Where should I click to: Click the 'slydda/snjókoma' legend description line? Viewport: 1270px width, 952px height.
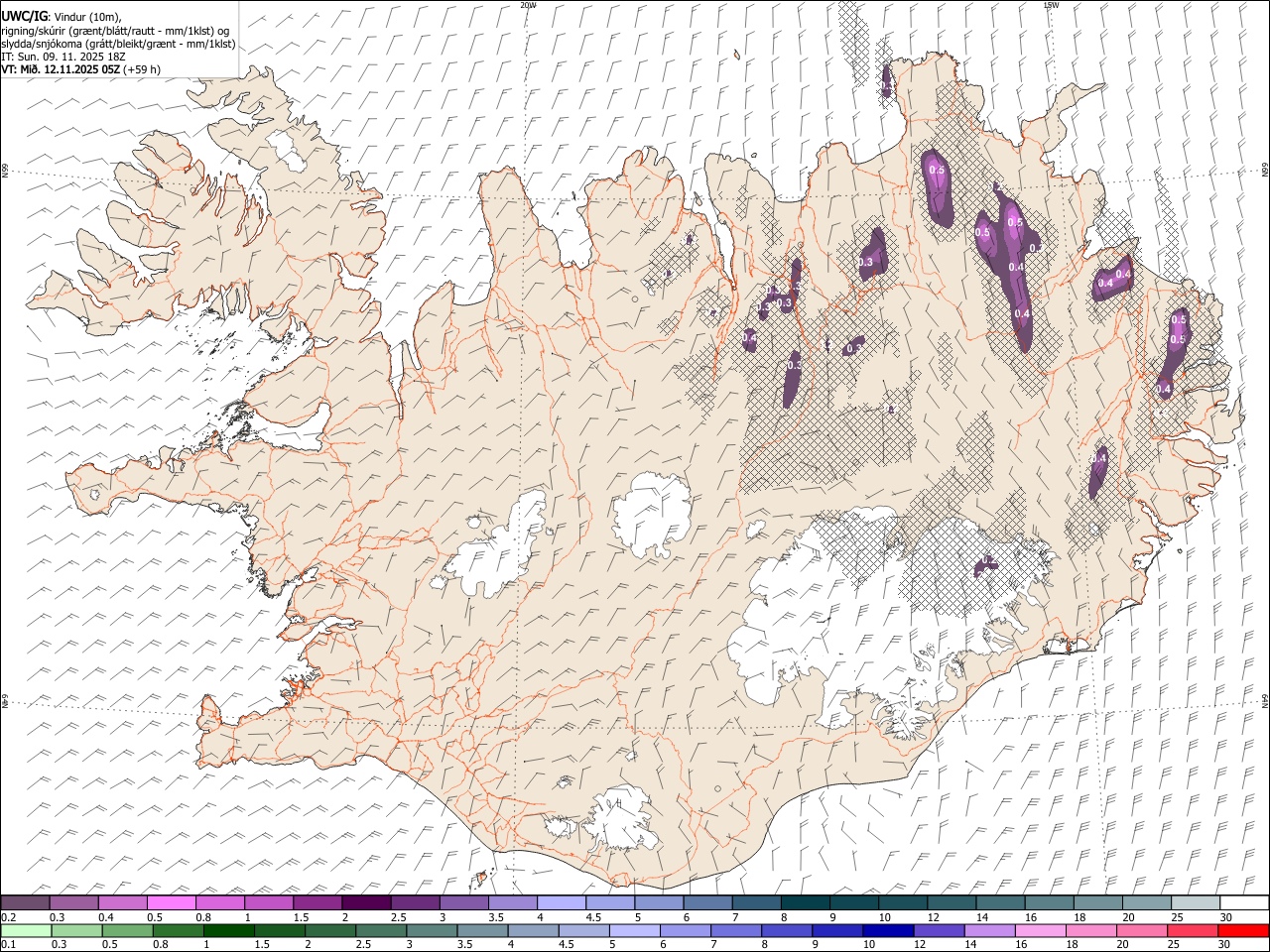coord(119,44)
